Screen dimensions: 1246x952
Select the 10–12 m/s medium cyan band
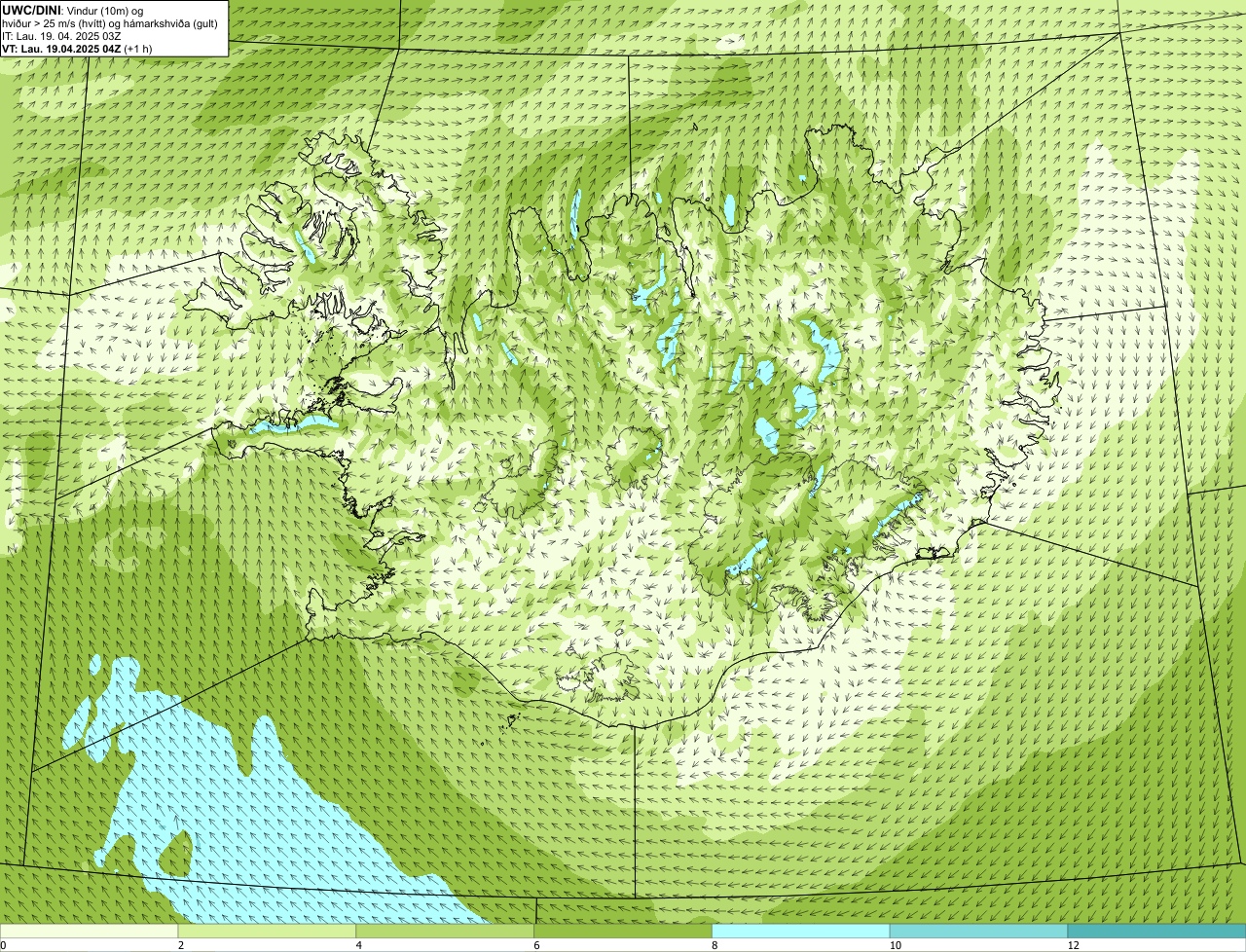[979, 932]
